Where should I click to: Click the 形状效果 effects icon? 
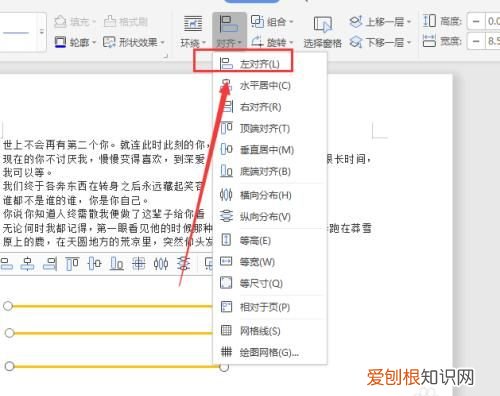click(x=109, y=42)
